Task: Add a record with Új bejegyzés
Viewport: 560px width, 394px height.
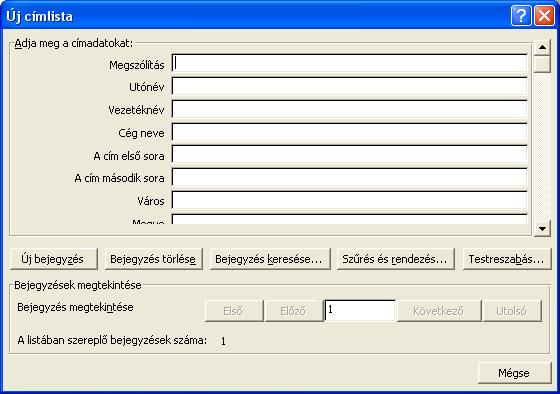Action: tap(54, 259)
